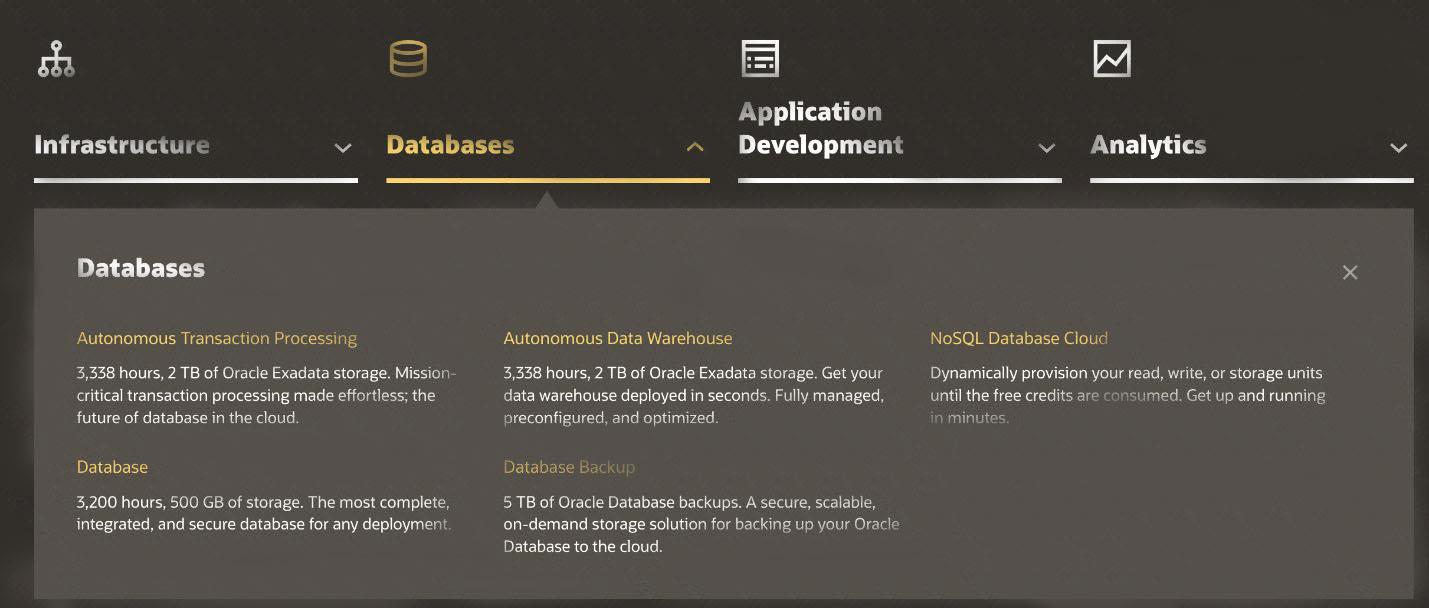Click text "critical transaction processing made effortless"
This screenshot has width=1429, height=608.
pos(243,395)
